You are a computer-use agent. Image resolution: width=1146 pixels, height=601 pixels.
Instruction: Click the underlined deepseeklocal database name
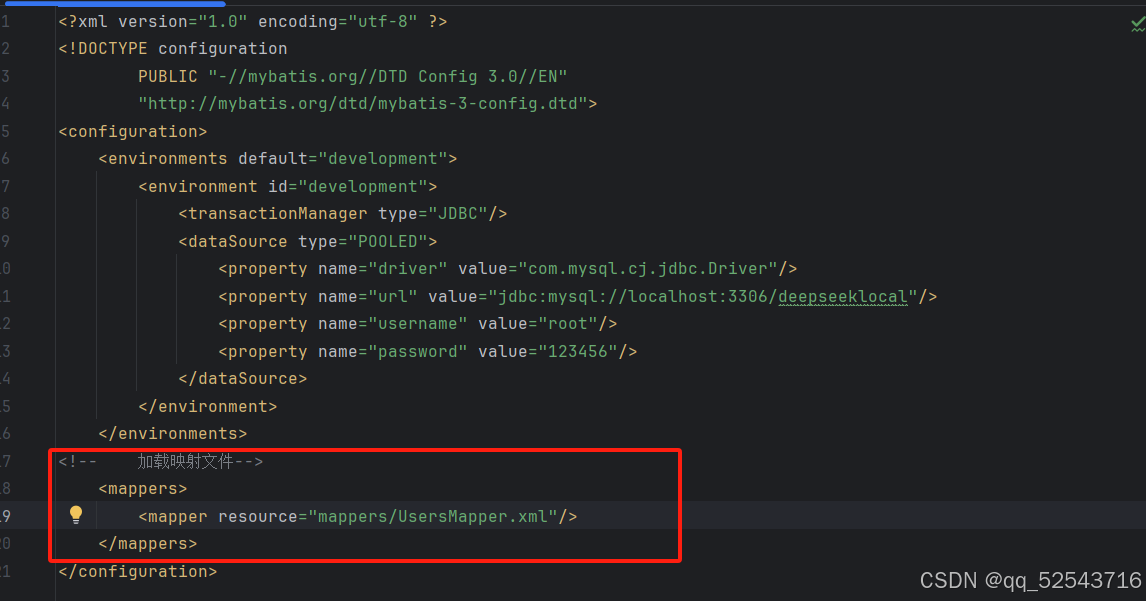coord(843,297)
